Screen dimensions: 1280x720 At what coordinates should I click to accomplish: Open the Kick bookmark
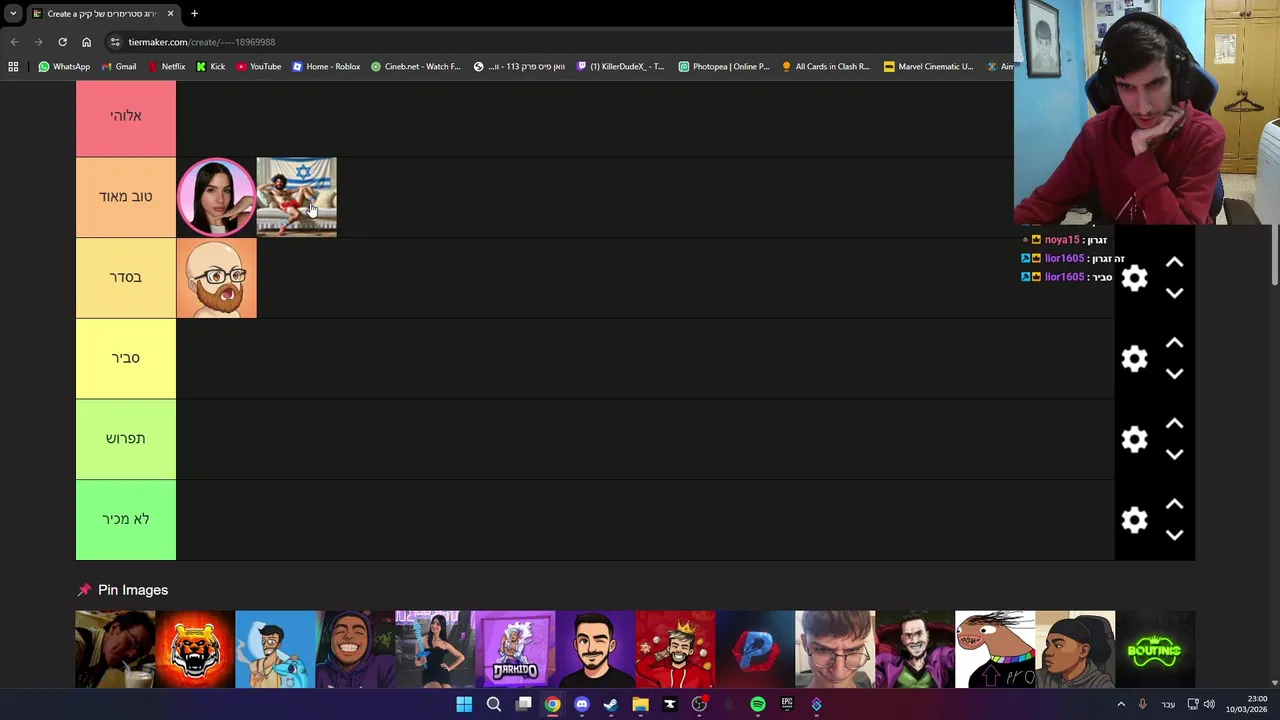coord(210,67)
